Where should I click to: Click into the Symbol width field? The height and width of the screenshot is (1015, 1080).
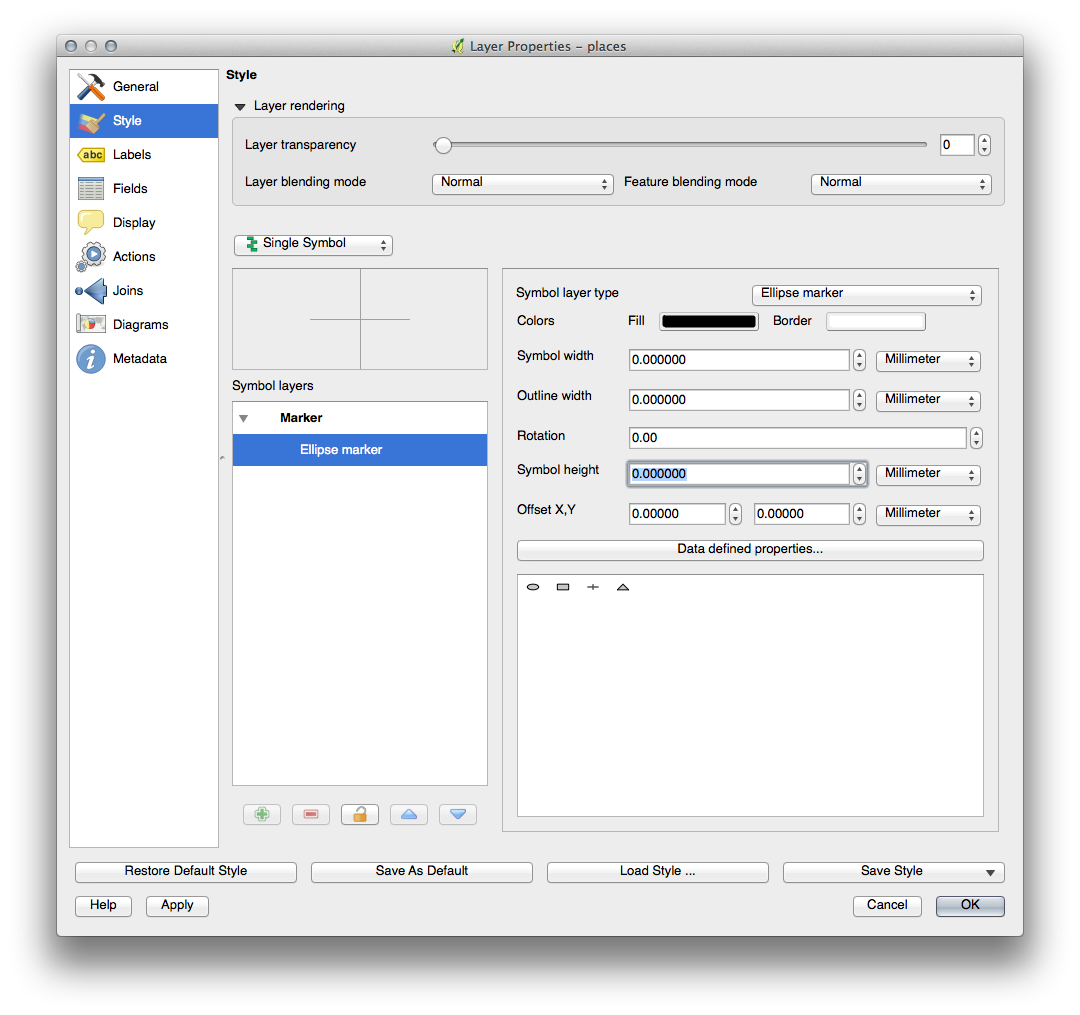coord(738,360)
